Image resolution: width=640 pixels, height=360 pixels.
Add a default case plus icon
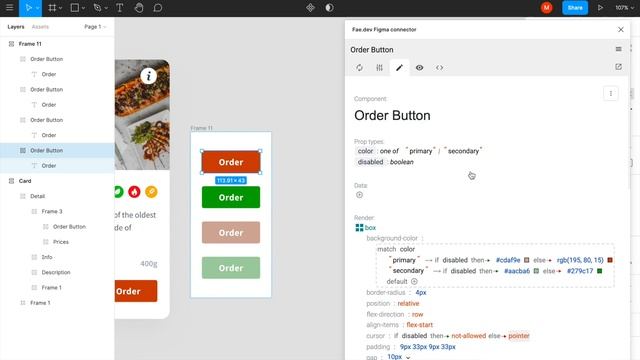click(x=414, y=281)
